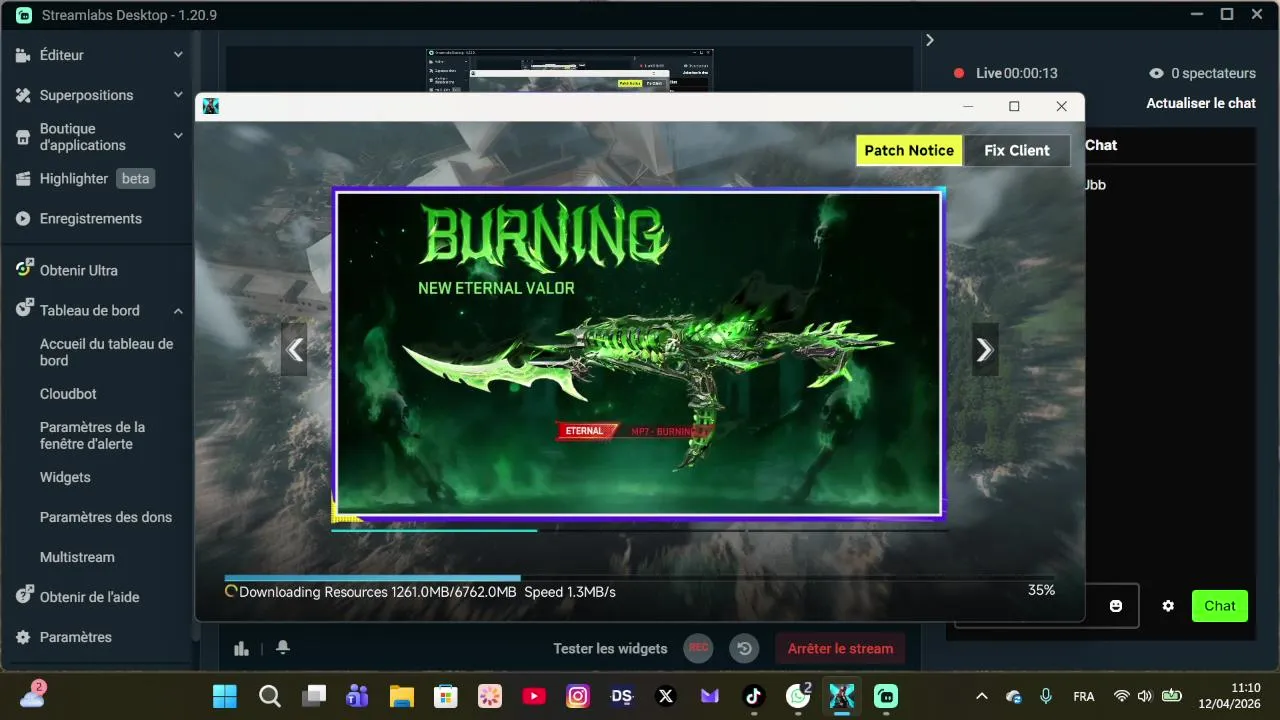Click the chat message input field
This screenshot has height=720, width=1280.
tap(1046, 606)
